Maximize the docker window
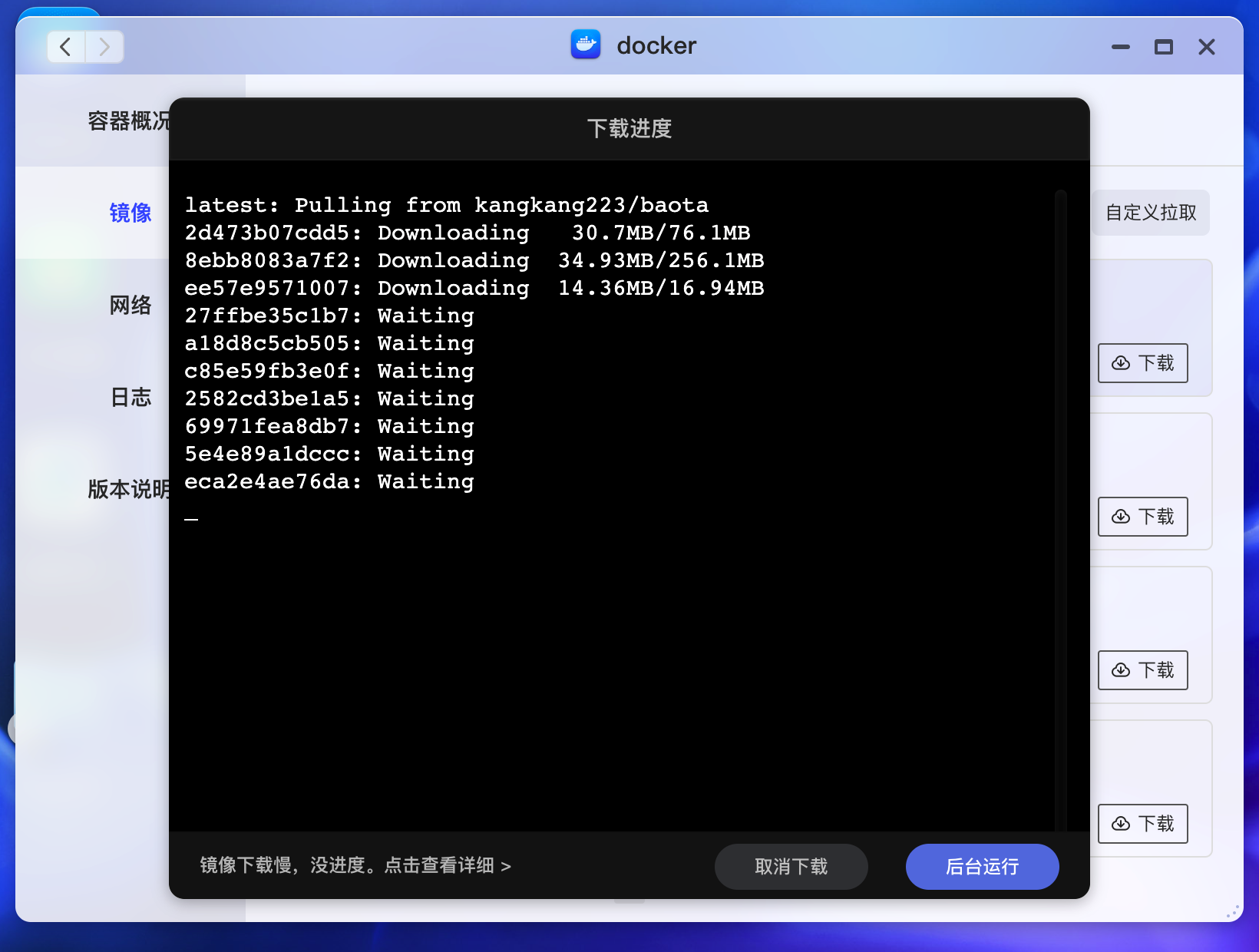1259x952 pixels. tap(1164, 47)
